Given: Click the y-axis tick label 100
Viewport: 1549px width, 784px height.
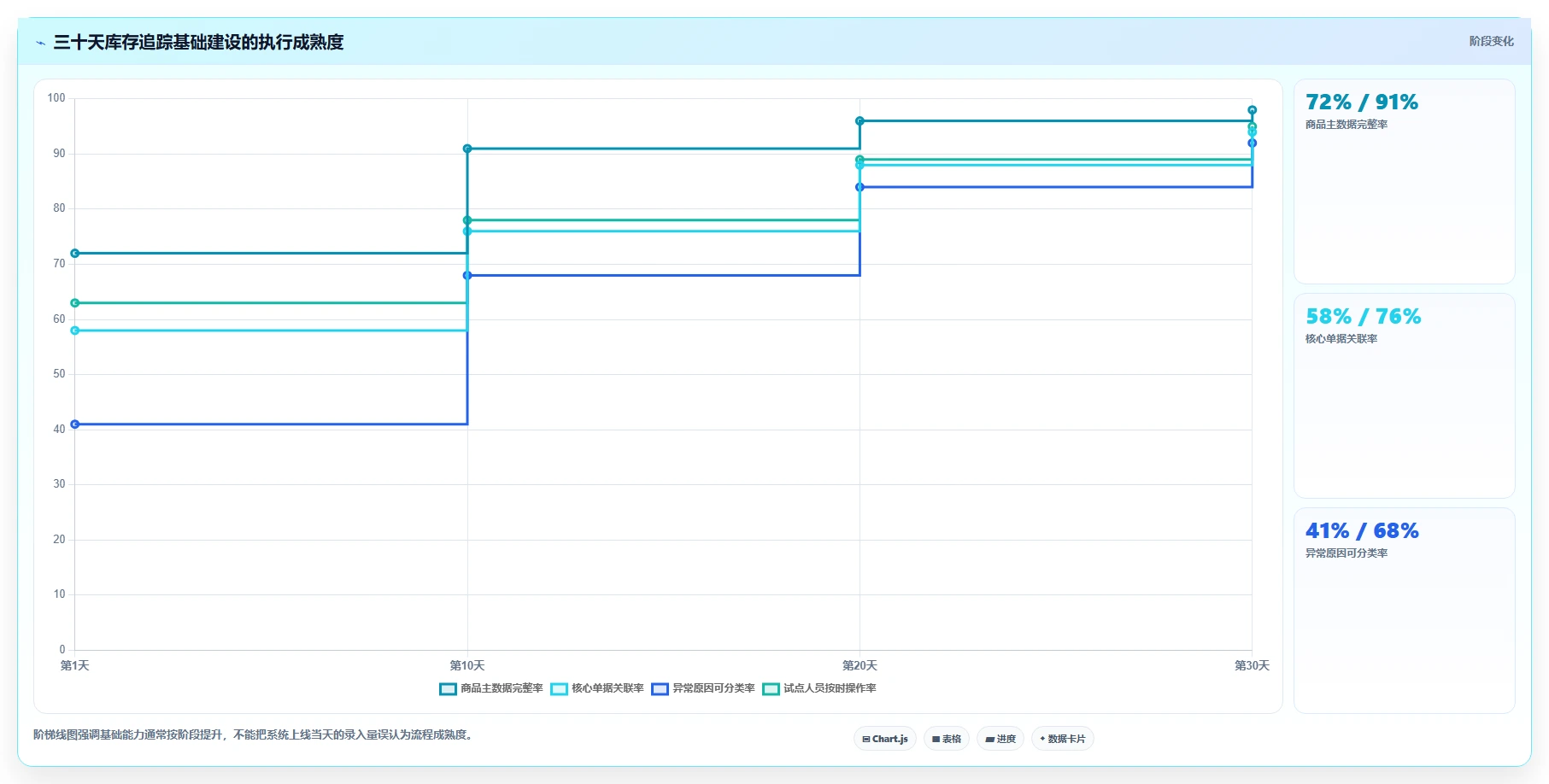Looking at the screenshot, I should click(x=56, y=98).
